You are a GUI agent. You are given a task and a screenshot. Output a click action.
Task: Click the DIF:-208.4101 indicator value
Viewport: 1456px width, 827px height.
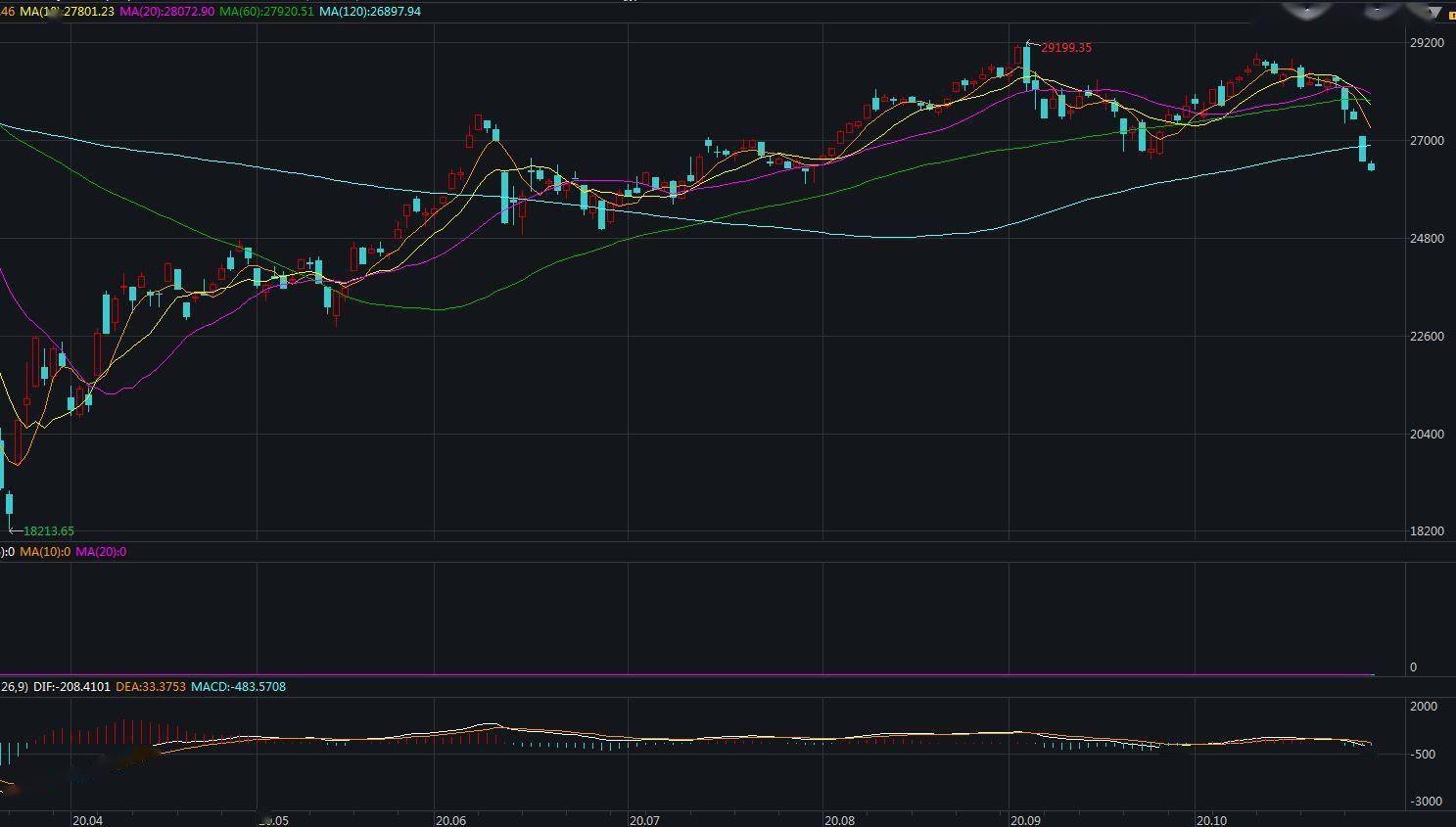point(71,687)
